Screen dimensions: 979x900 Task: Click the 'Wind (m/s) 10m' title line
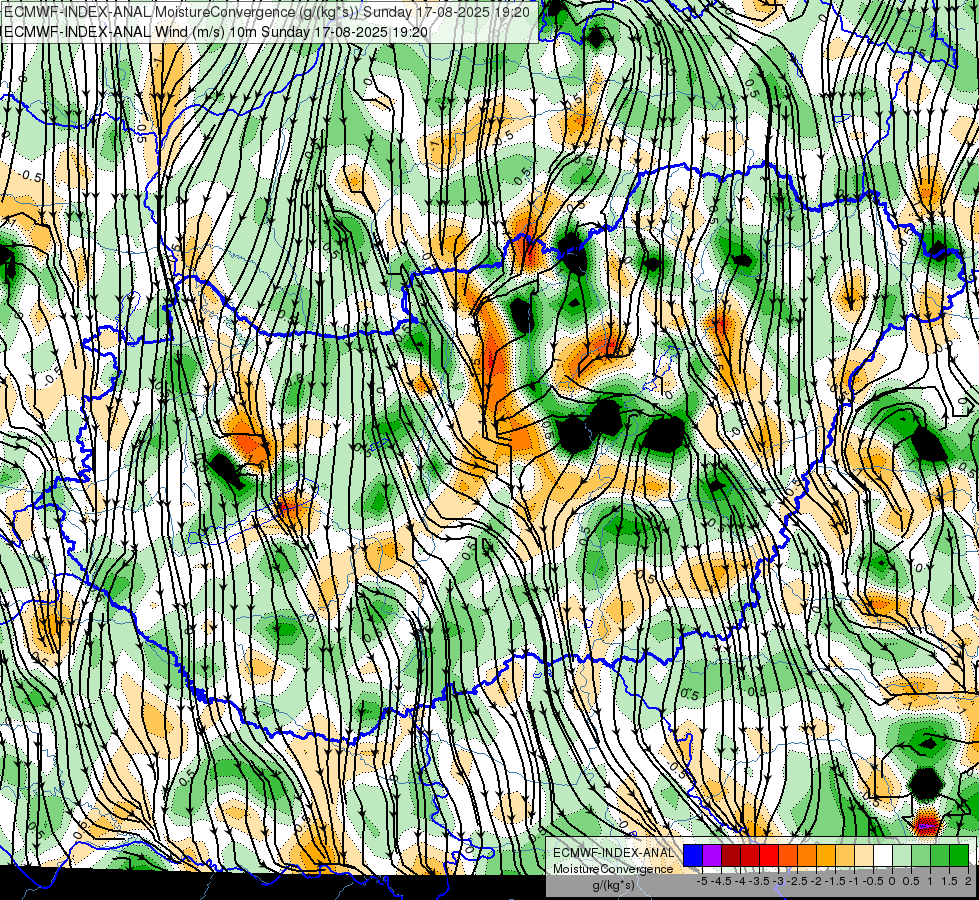(216, 32)
